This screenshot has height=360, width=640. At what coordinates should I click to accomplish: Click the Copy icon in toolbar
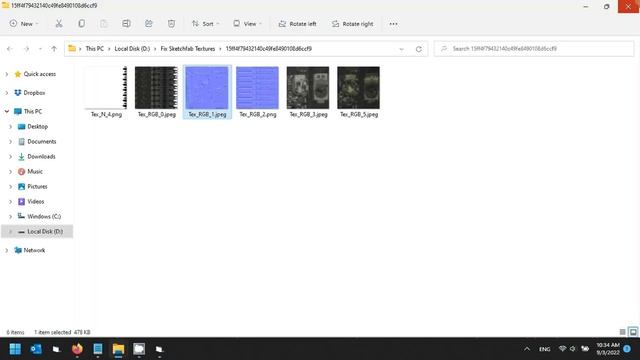pyautogui.click(x=82, y=24)
